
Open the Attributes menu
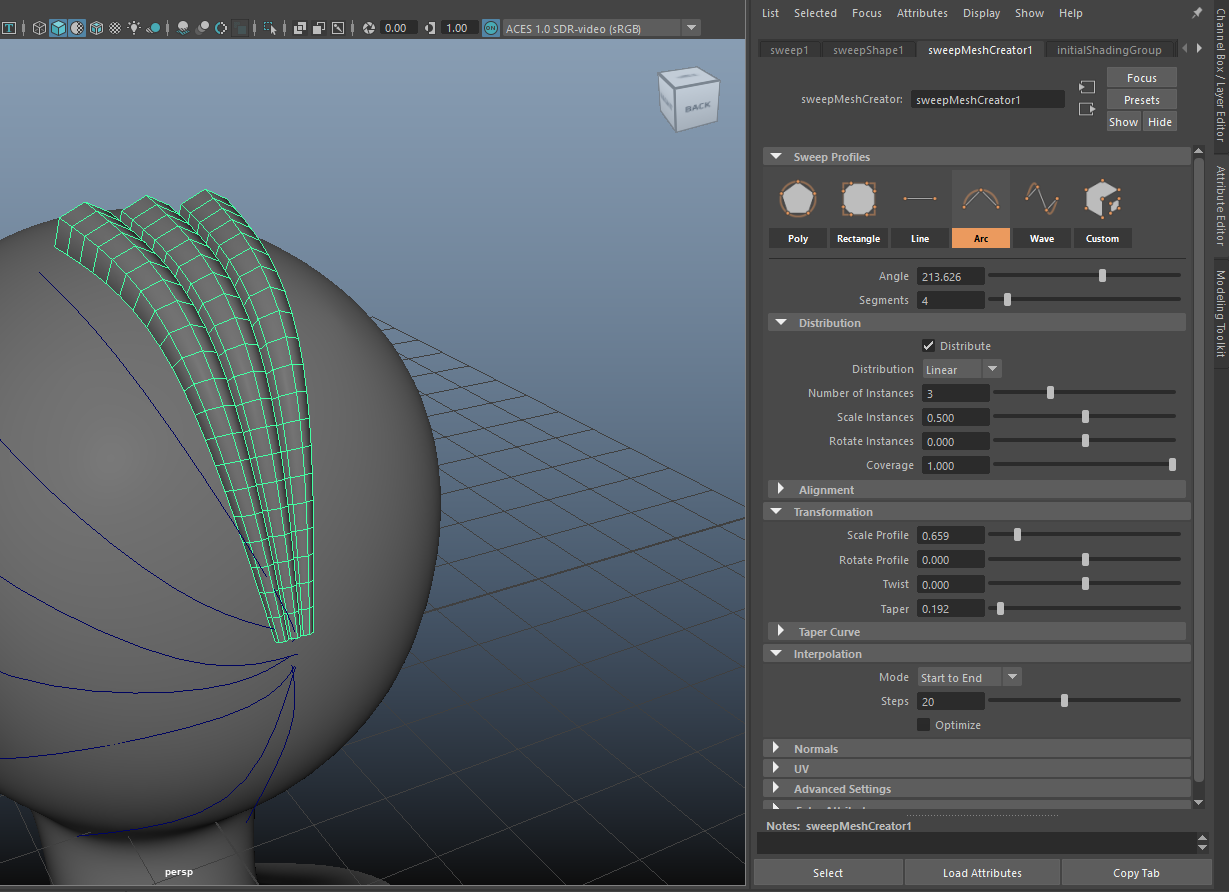pyautogui.click(x=922, y=13)
